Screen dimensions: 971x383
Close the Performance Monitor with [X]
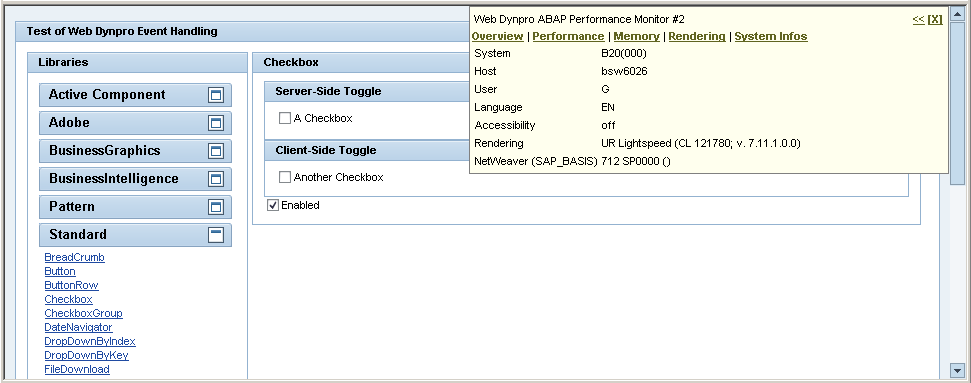pyautogui.click(x=935, y=20)
